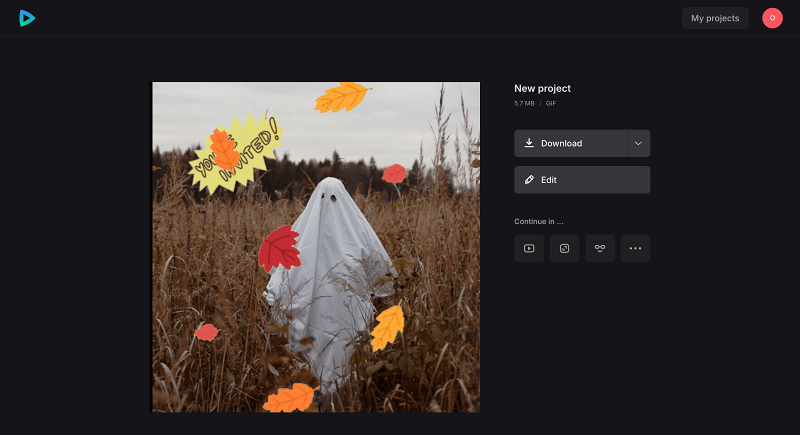
Task: Click the Clideo logo in the header
Action: pyautogui.click(x=27, y=18)
